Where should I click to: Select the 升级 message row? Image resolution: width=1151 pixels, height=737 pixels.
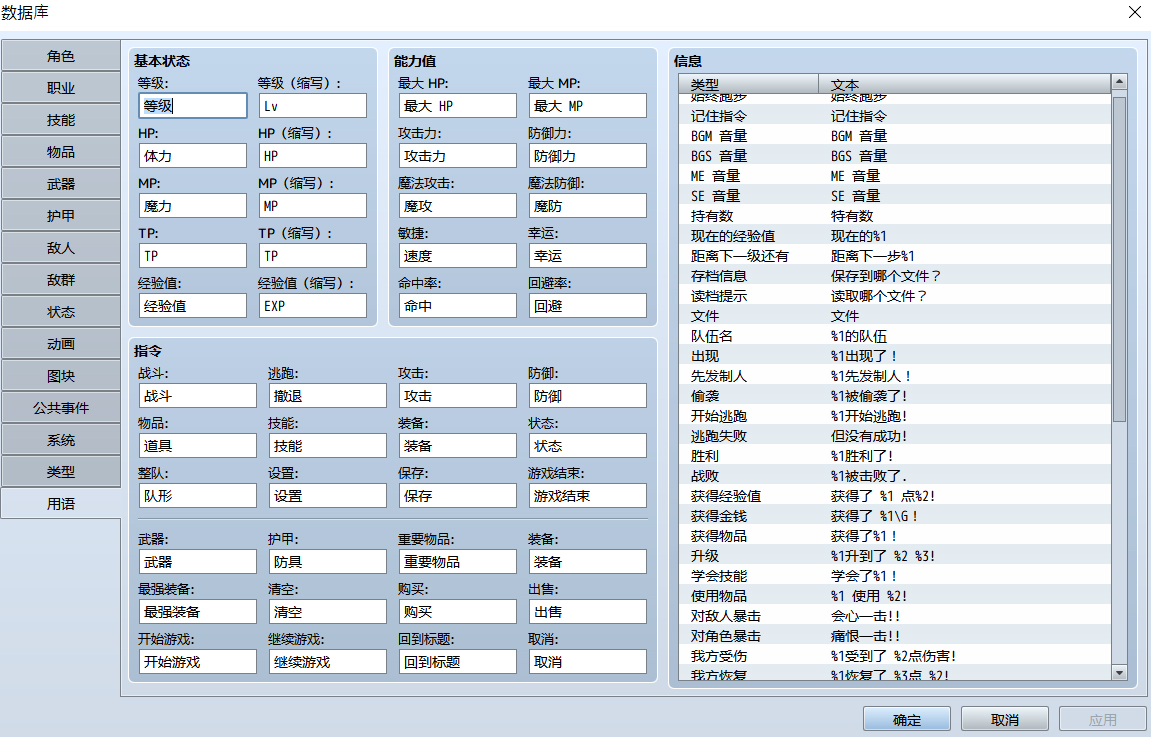(x=895, y=556)
